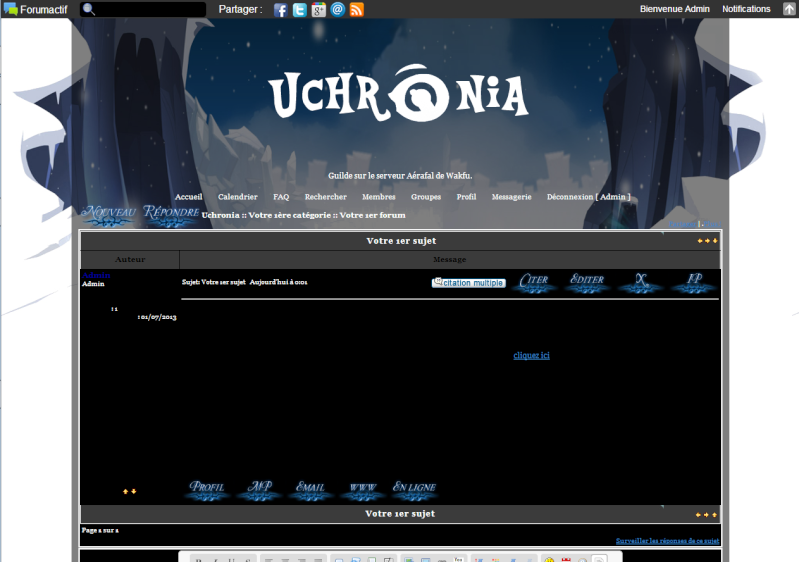Click the Forumactif logo icon
This screenshot has height=562, width=799.
10,9
